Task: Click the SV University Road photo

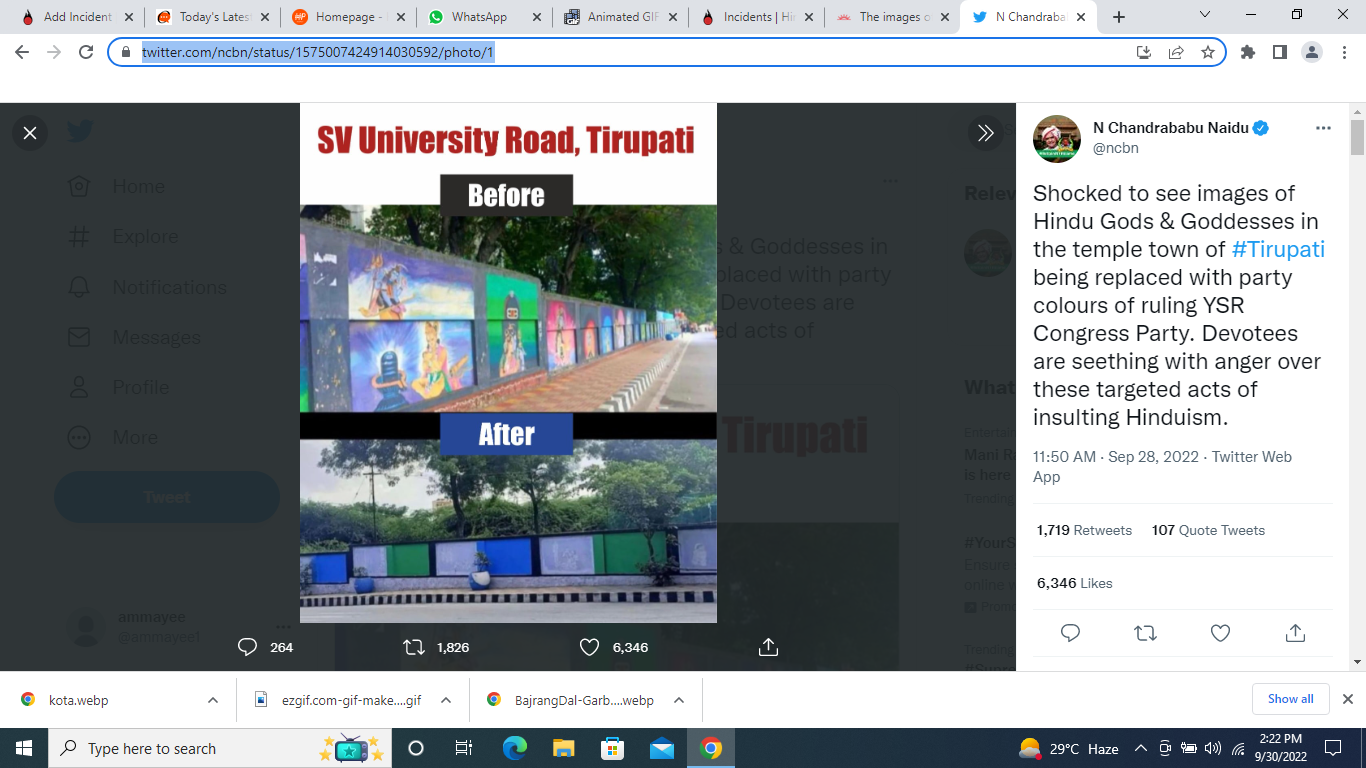Action: tap(508, 363)
